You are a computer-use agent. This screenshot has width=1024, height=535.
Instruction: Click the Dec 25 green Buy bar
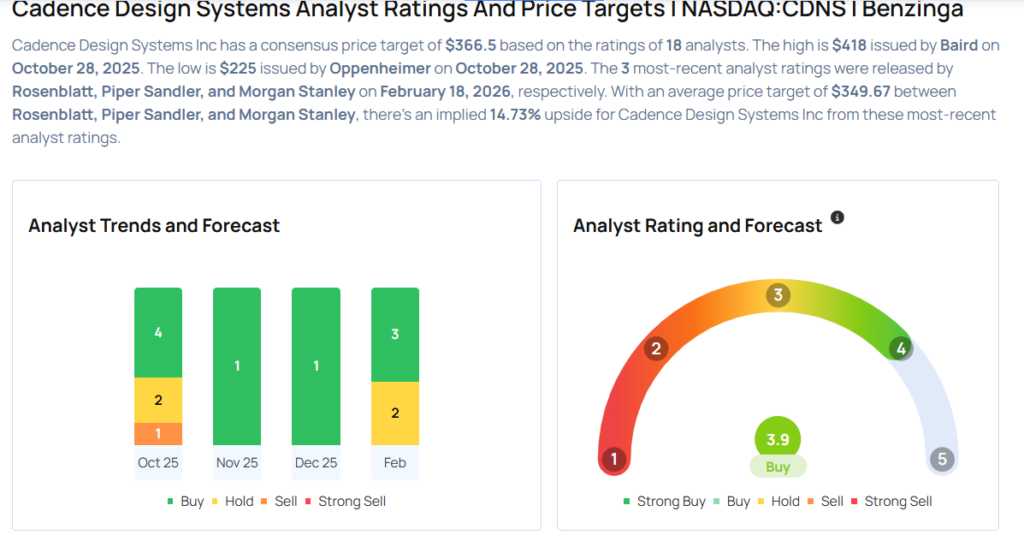[x=316, y=366]
